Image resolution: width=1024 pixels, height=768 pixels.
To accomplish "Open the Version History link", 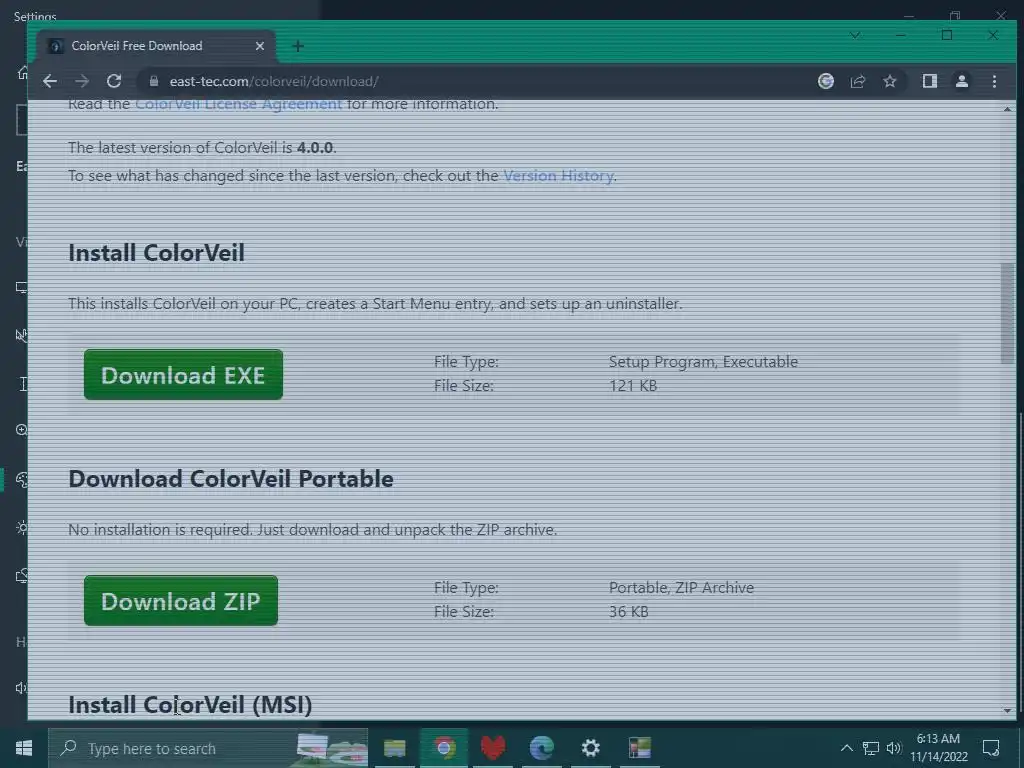I will click(558, 176).
